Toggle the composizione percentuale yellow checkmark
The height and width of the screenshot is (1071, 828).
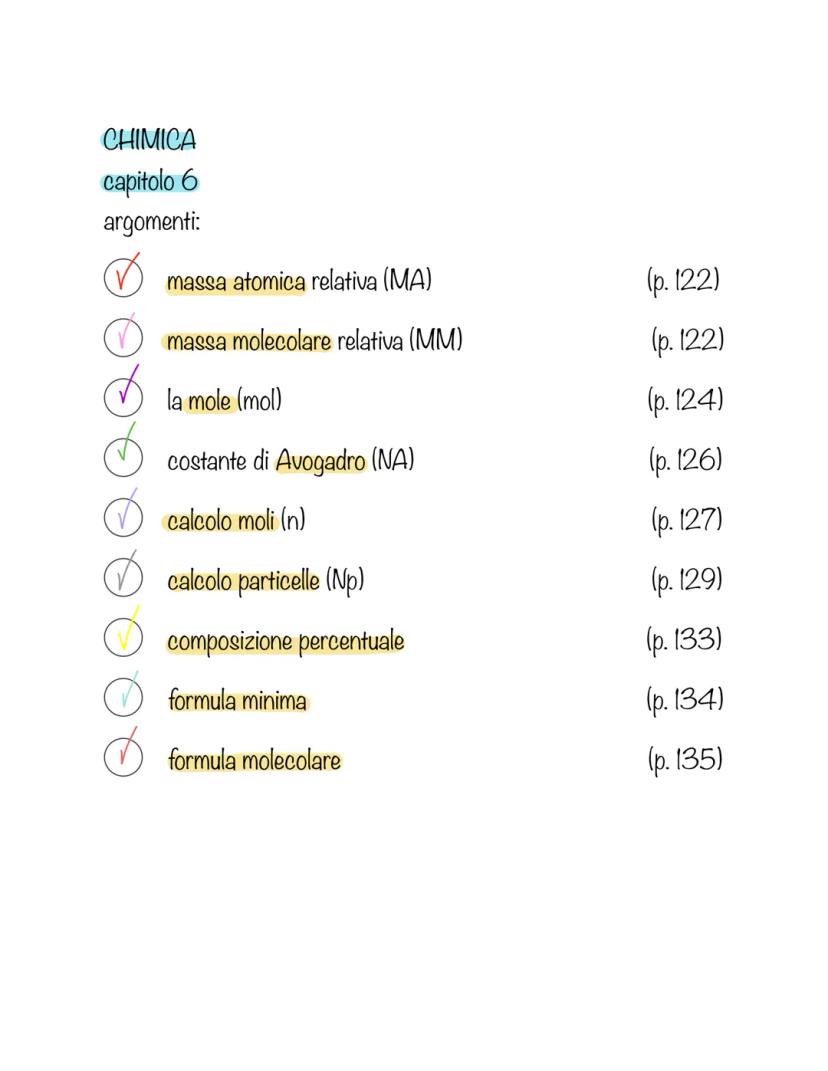click(x=122, y=636)
